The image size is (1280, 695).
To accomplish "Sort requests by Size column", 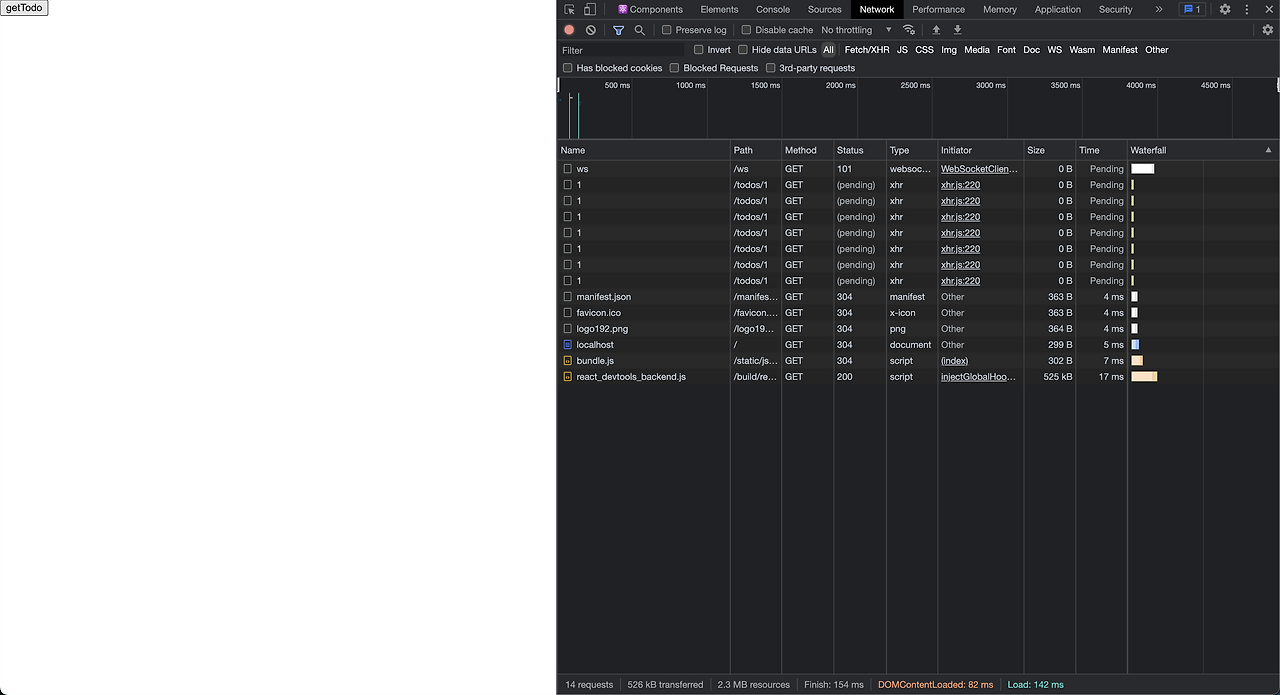I will click(x=1050, y=150).
